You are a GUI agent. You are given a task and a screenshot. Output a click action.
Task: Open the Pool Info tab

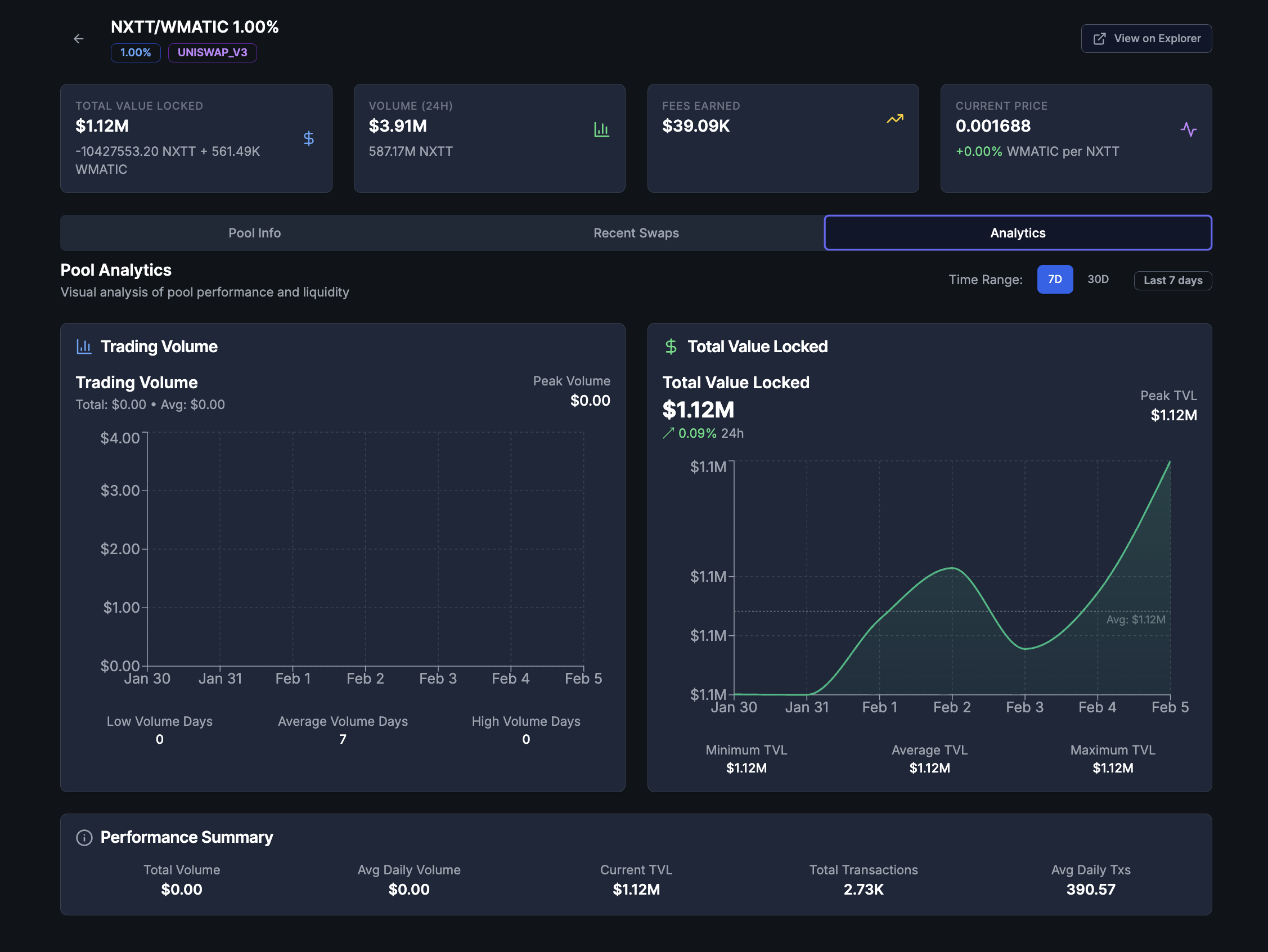pos(254,233)
